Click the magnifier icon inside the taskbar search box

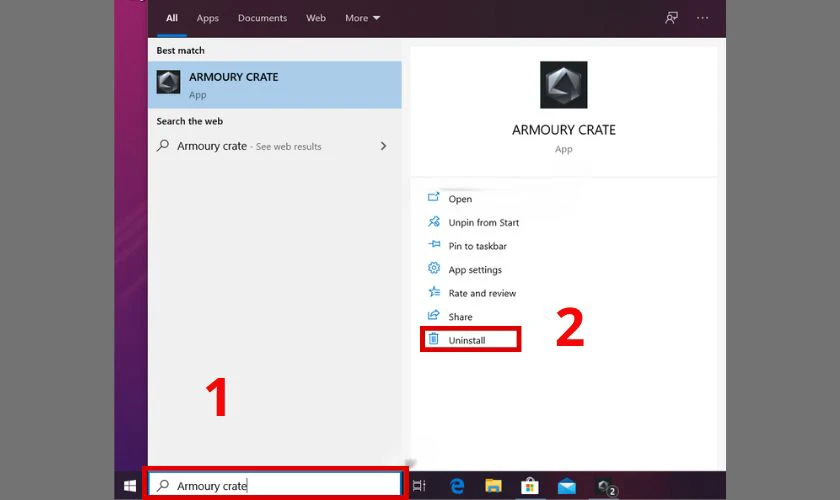(x=163, y=486)
